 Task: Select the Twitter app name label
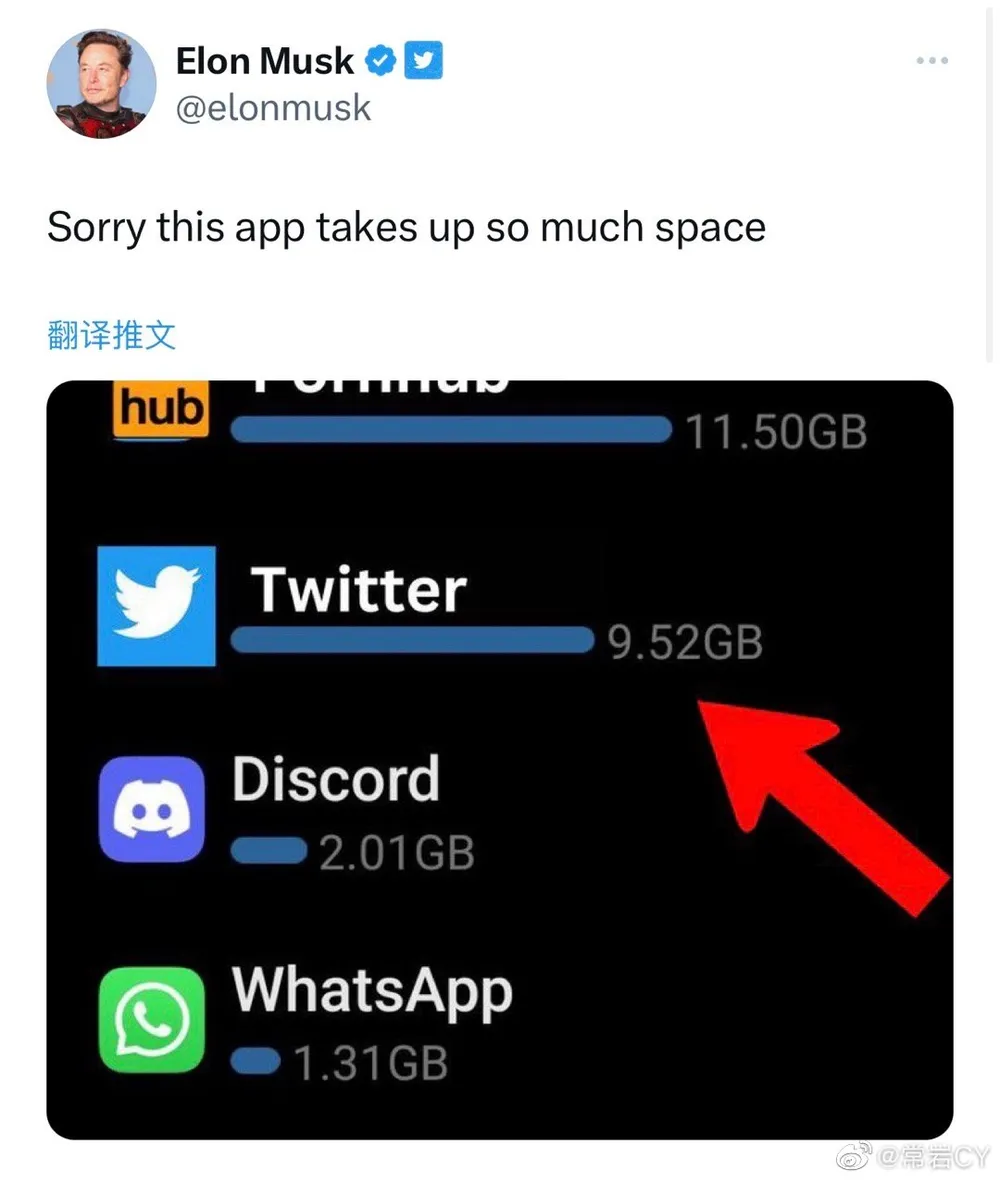click(358, 589)
